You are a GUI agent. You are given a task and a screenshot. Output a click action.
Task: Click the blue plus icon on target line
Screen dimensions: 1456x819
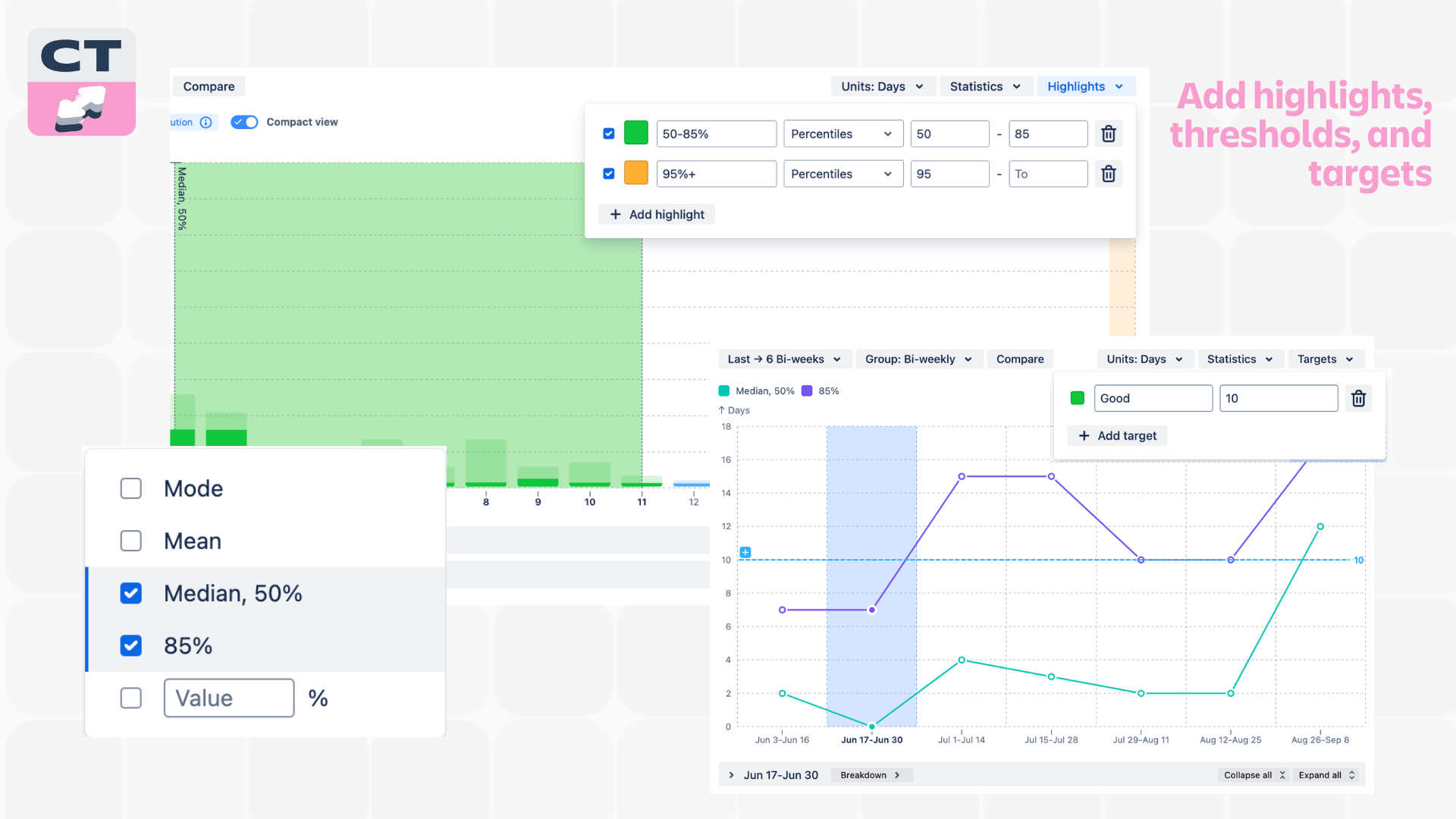(745, 553)
